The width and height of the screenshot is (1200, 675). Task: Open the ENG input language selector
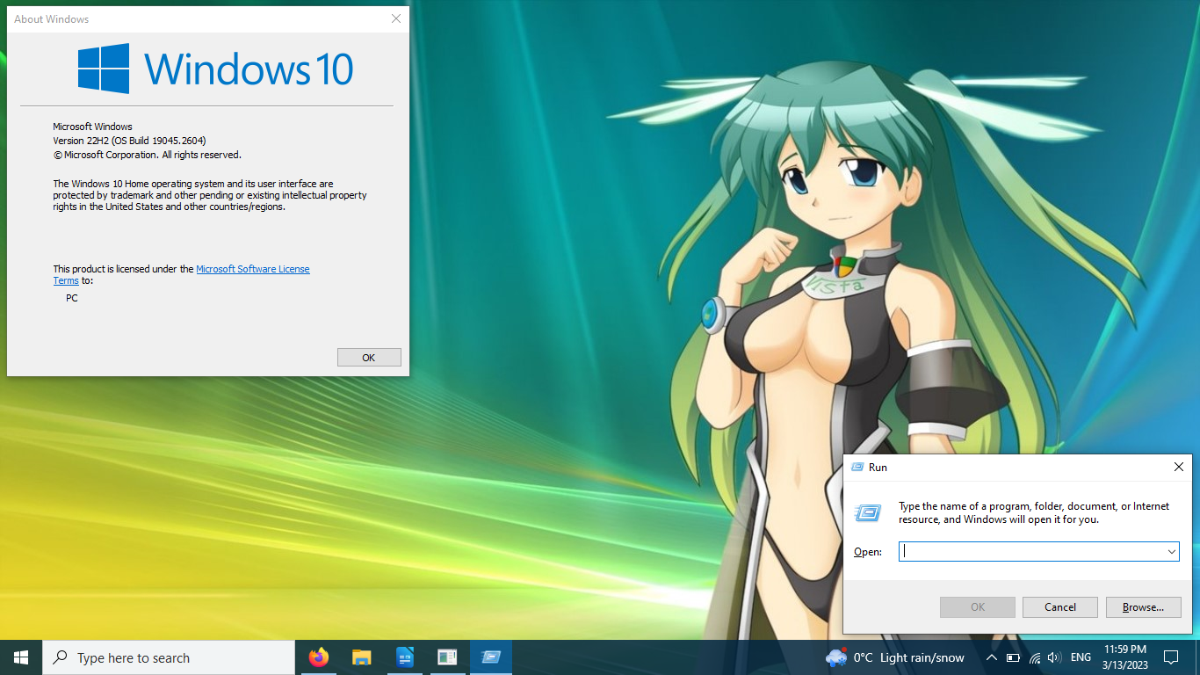pos(1081,657)
